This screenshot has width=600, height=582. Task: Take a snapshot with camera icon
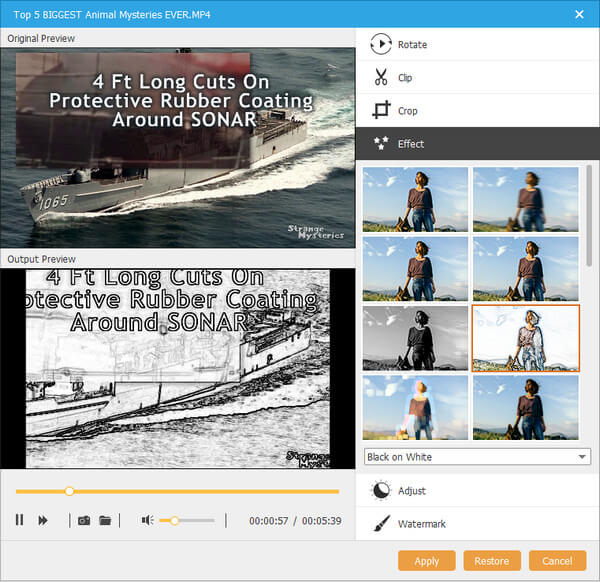click(84, 520)
